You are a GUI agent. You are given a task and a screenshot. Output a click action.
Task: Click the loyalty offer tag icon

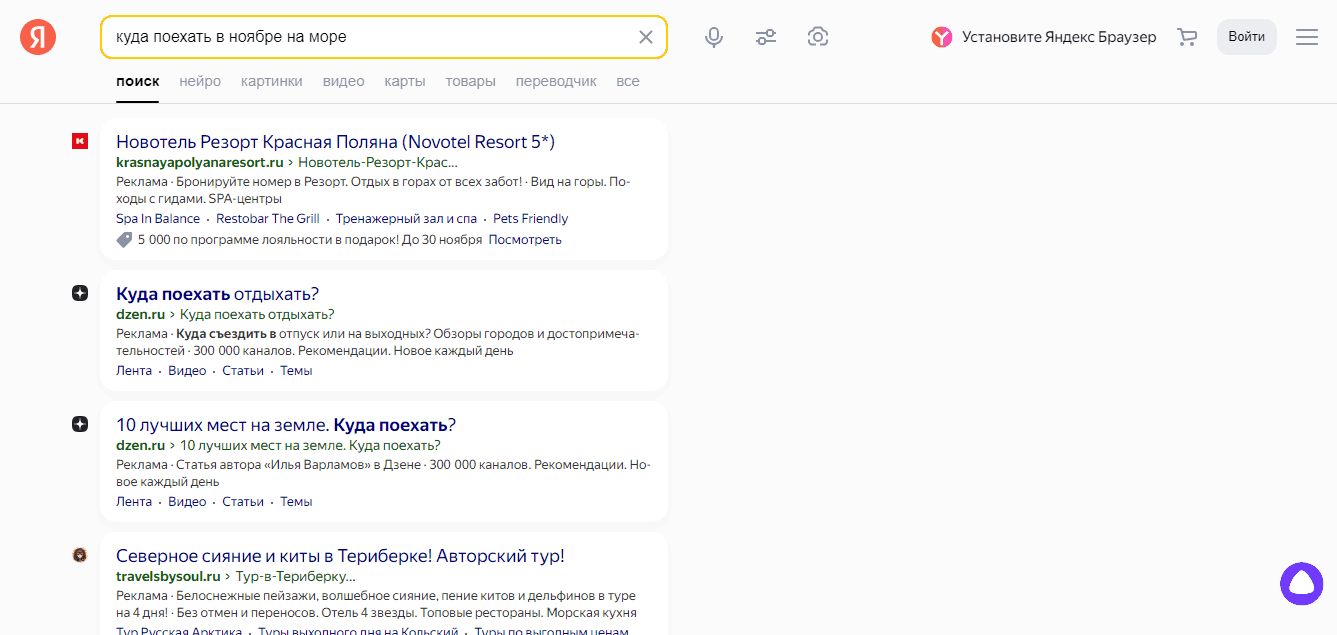[124, 240]
